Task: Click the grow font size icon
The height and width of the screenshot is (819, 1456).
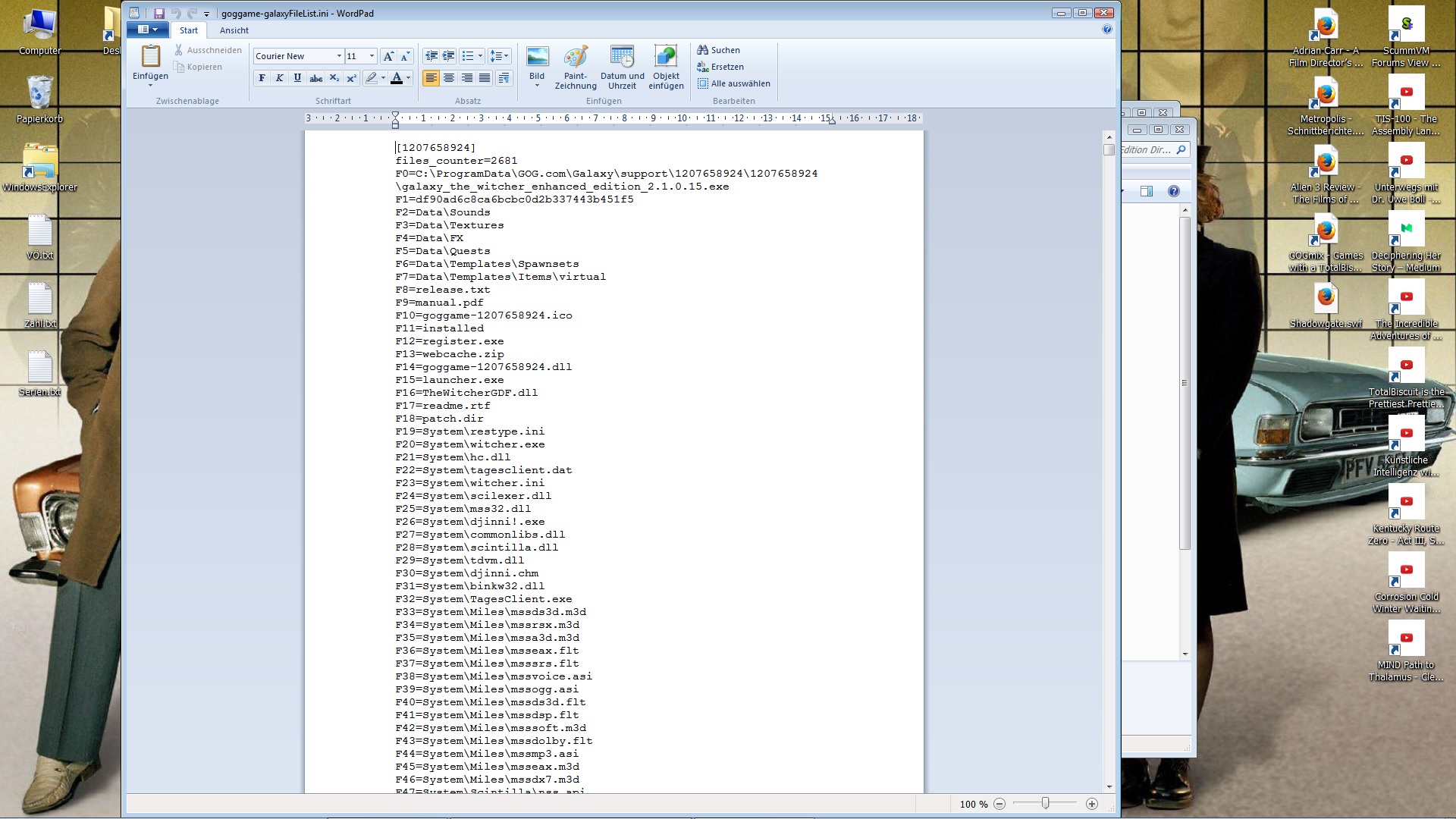Action: pyautogui.click(x=388, y=56)
